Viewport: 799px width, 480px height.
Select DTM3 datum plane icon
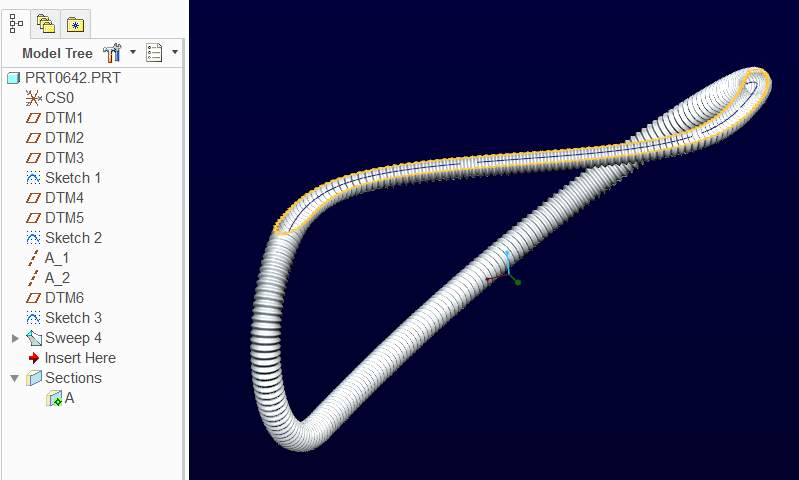[x=33, y=158]
